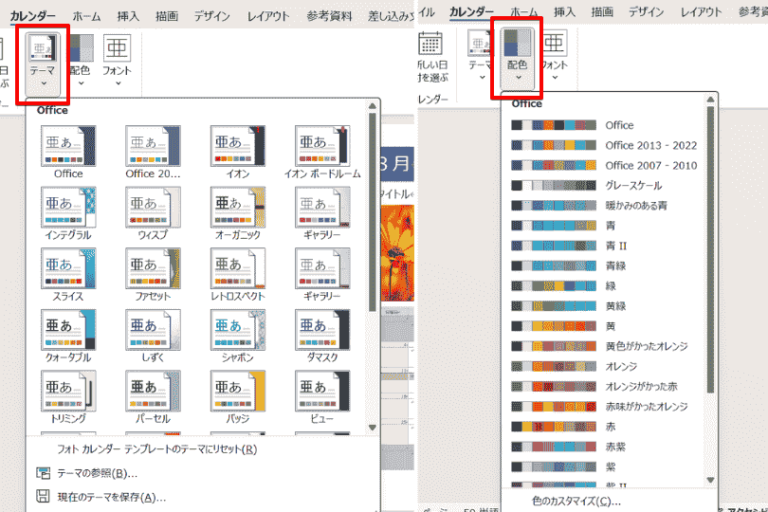768x512 pixels.
Task: Open the 描画 tab in the left Word window
Action: [167, 16]
